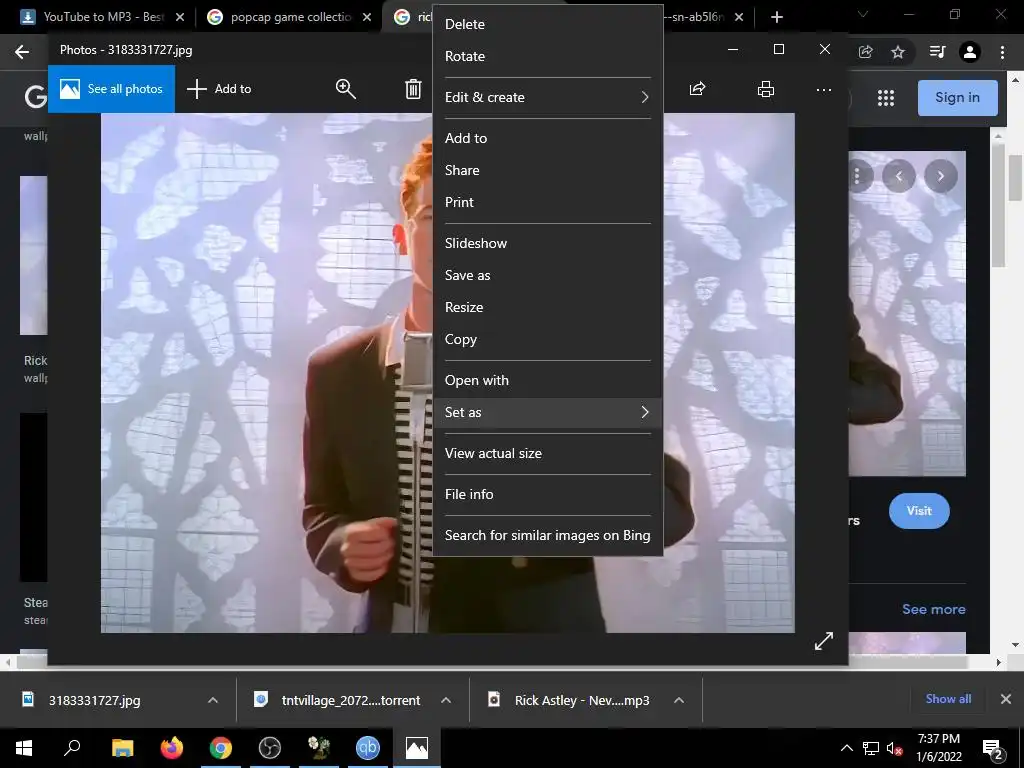Image resolution: width=1024 pixels, height=768 pixels.
Task: Click the Visit button in image preview
Action: pyautogui.click(x=919, y=511)
